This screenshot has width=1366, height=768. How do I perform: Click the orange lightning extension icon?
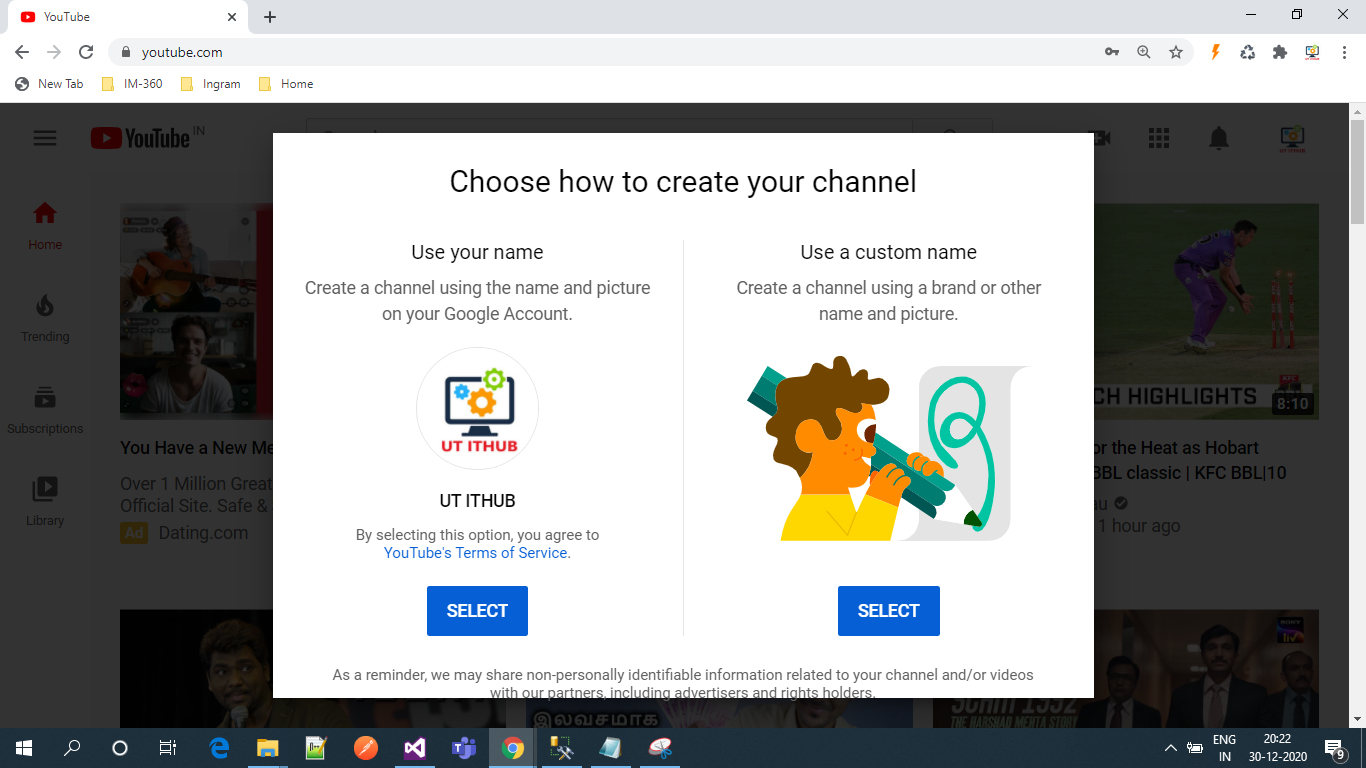[1216, 52]
